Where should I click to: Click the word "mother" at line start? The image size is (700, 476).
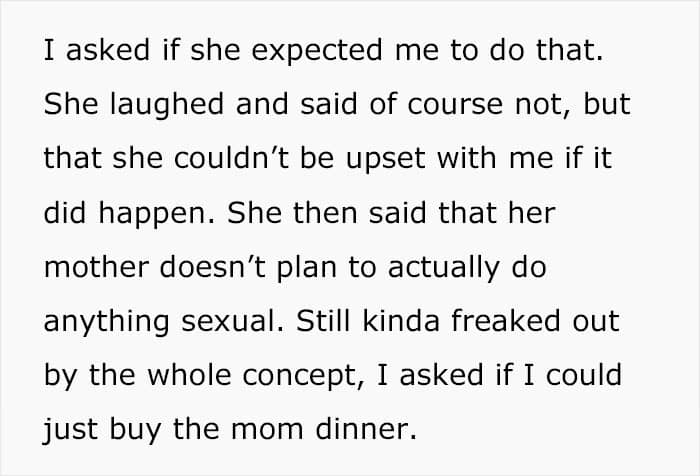pyautogui.click(x=96, y=267)
